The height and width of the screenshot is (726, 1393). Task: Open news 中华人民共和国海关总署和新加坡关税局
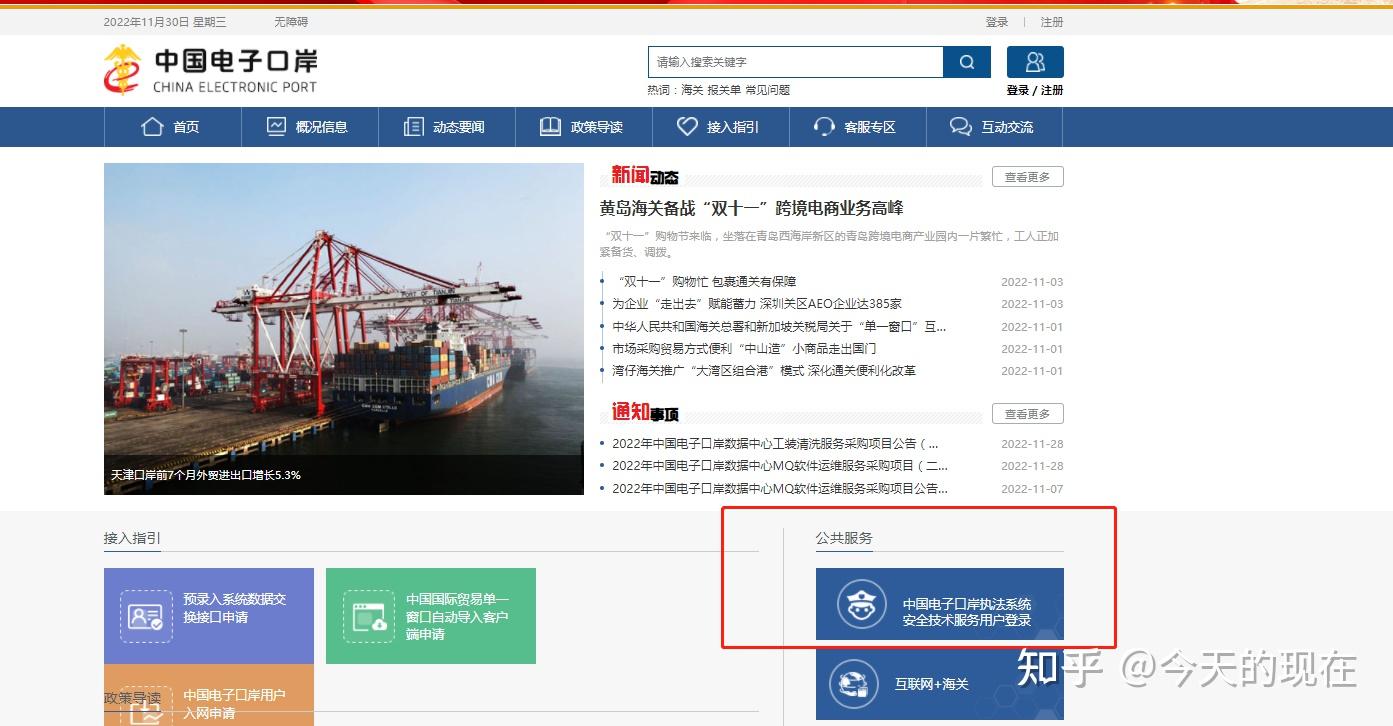click(x=779, y=327)
